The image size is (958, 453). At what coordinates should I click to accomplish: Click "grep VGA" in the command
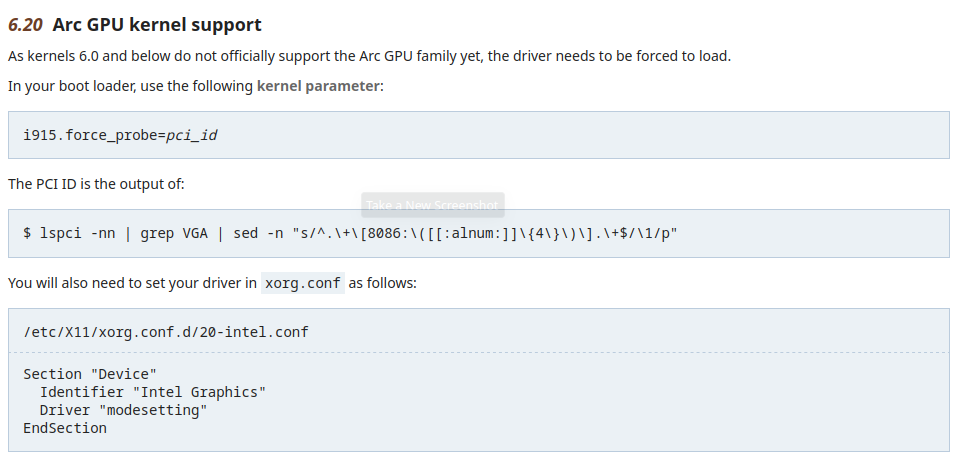[173, 233]
